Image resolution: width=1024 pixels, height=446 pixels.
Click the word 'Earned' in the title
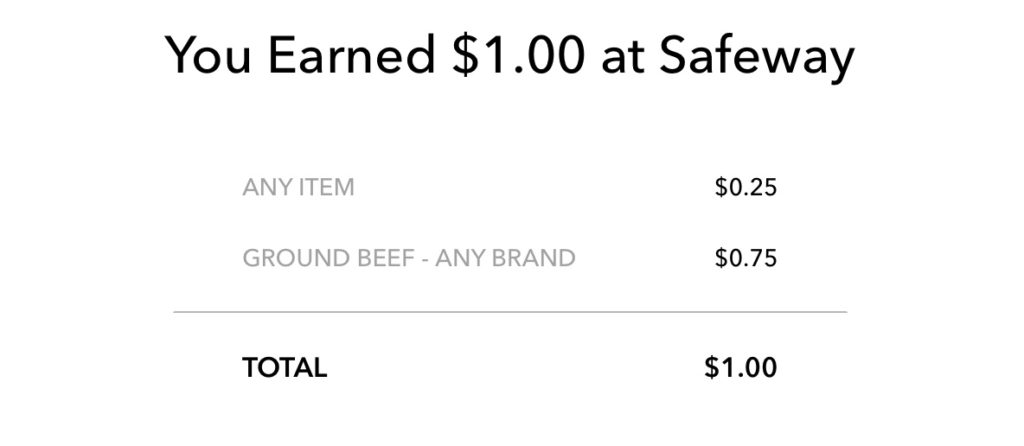[x=351, y=55]
